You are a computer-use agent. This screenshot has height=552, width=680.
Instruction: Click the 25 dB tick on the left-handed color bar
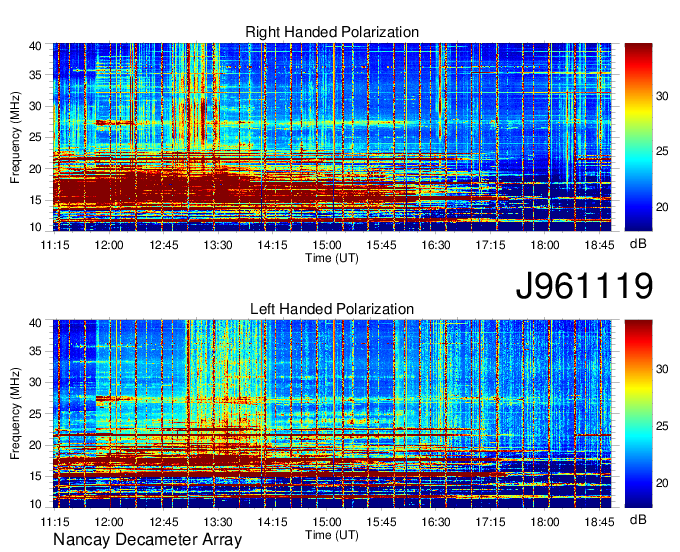(662, 426)
